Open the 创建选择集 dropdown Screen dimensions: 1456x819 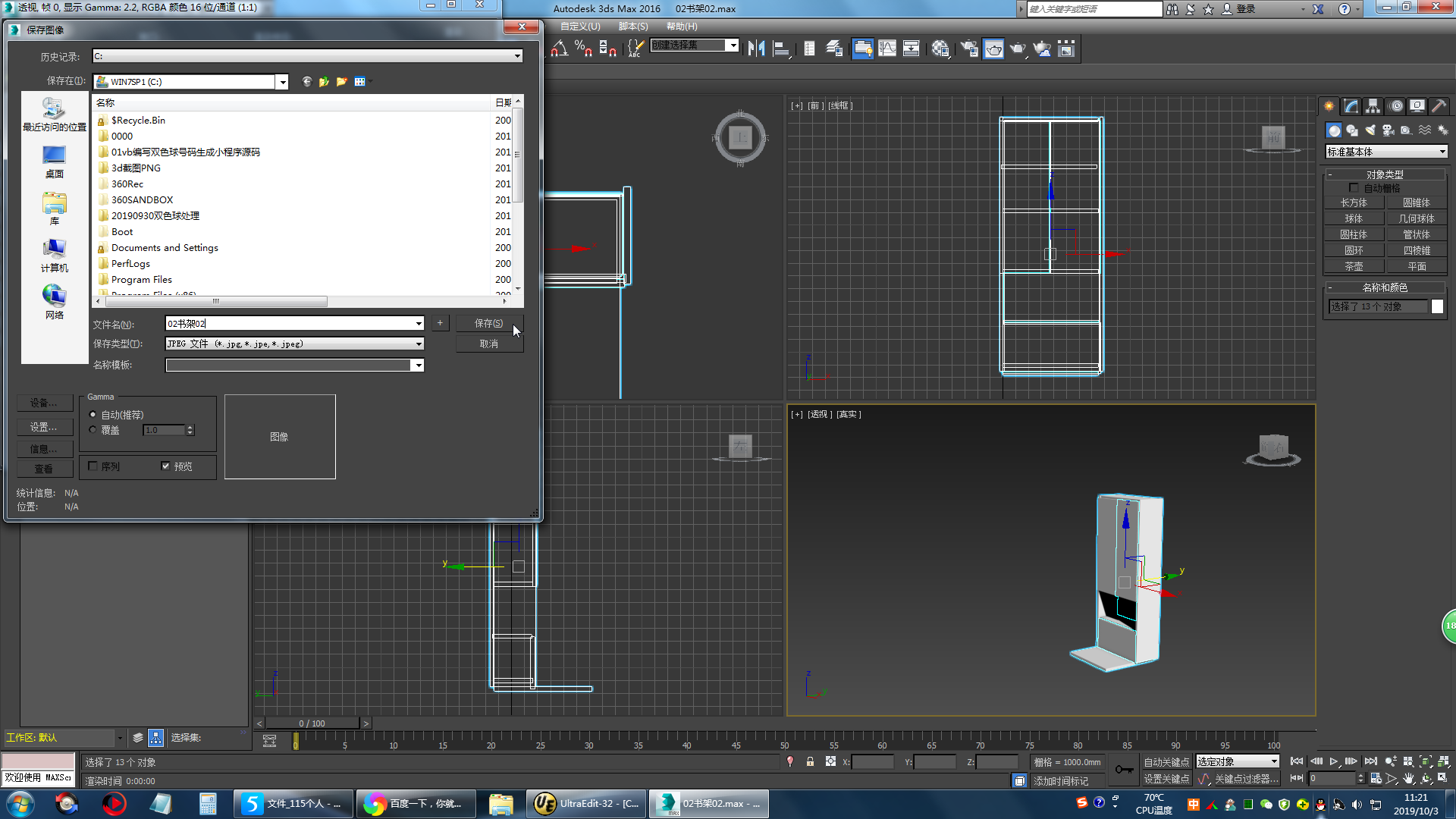(733, 45)
